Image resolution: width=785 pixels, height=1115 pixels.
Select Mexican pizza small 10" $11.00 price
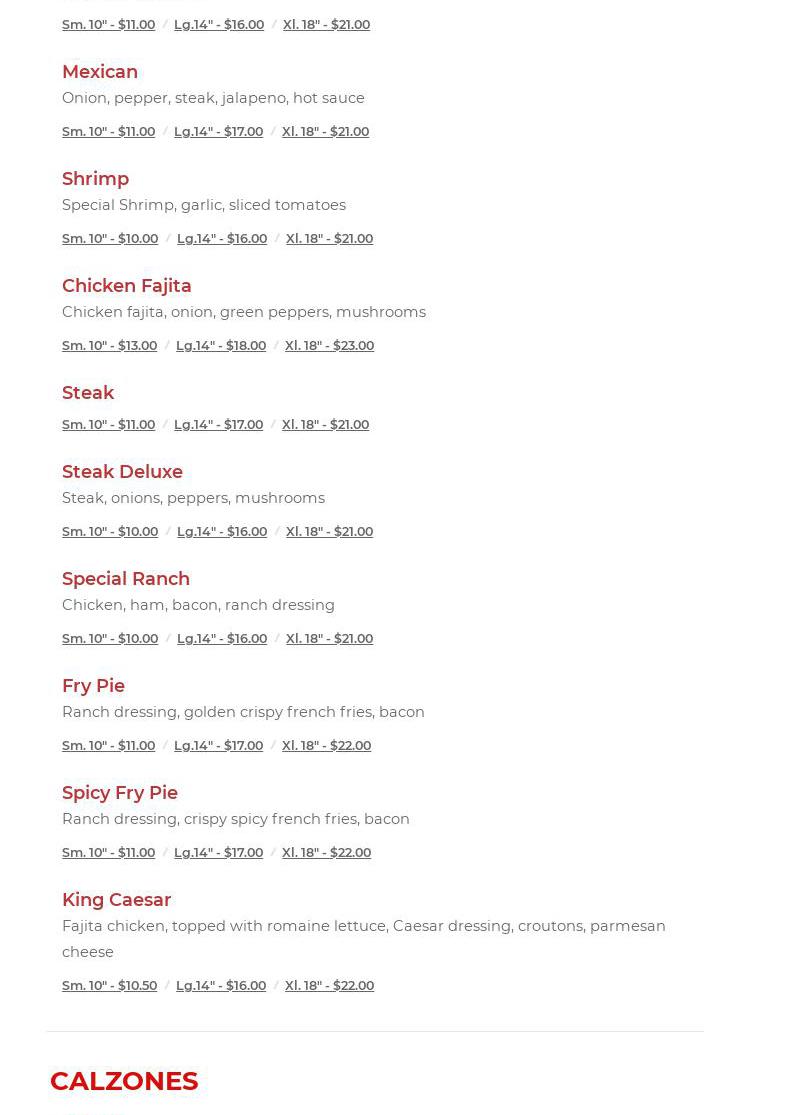(x=108, y=131)
